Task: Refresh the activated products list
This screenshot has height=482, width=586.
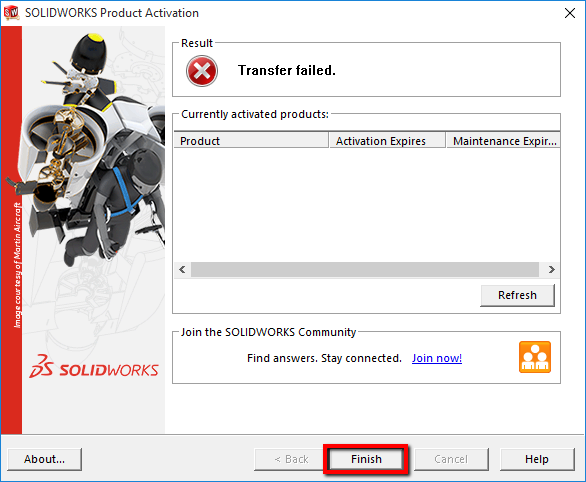Action: 517,295
